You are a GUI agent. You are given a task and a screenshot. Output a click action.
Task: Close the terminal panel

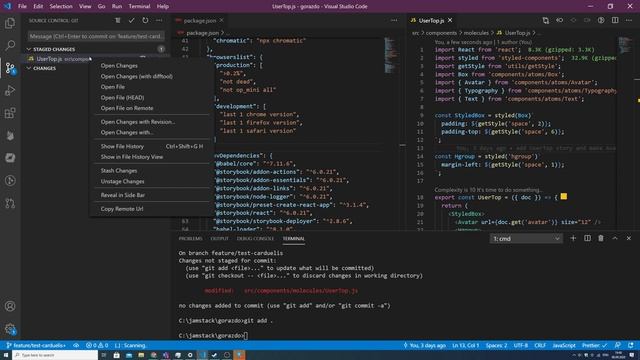coord(629,238)
